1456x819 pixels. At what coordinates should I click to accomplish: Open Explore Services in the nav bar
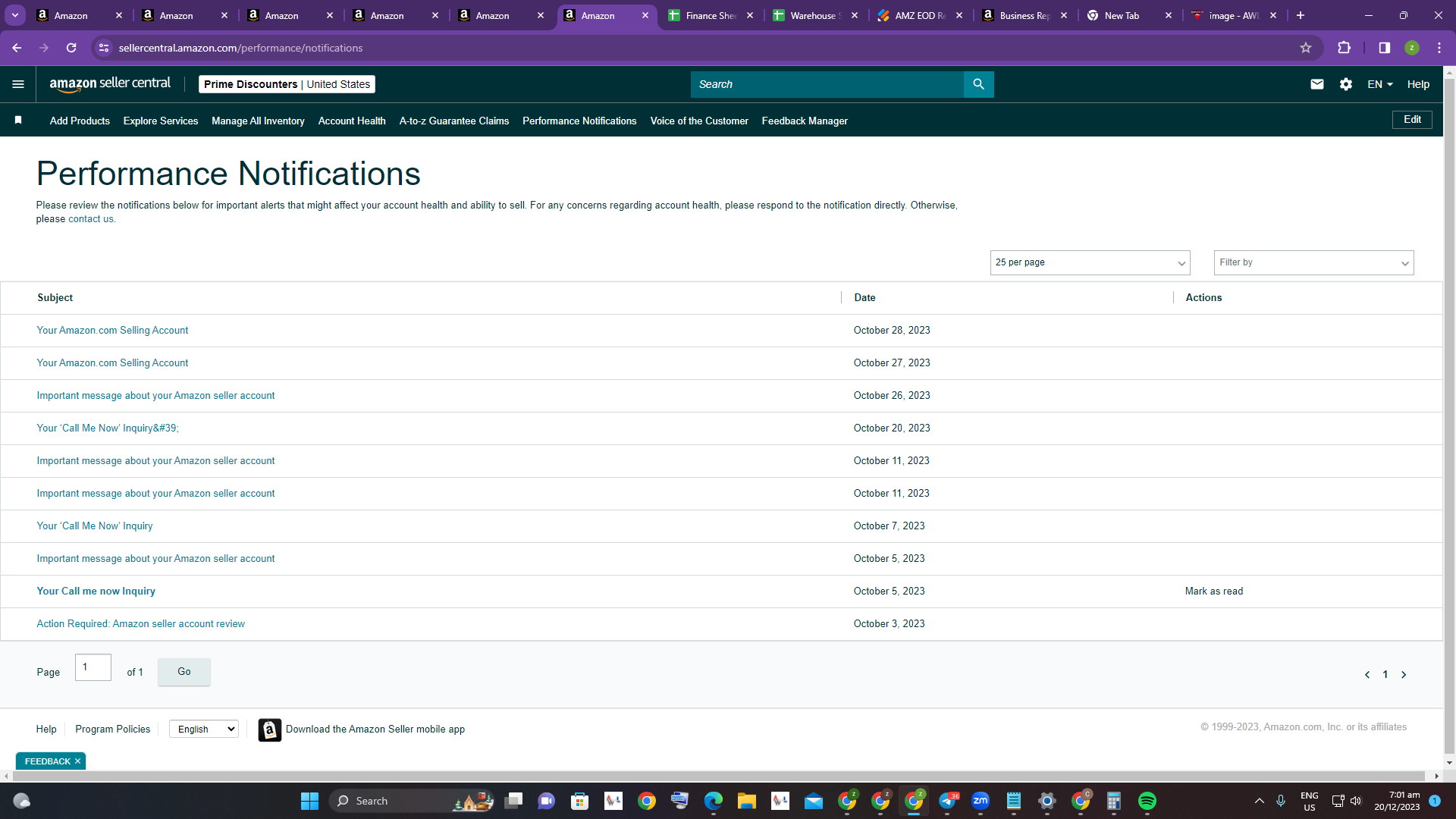161,121
